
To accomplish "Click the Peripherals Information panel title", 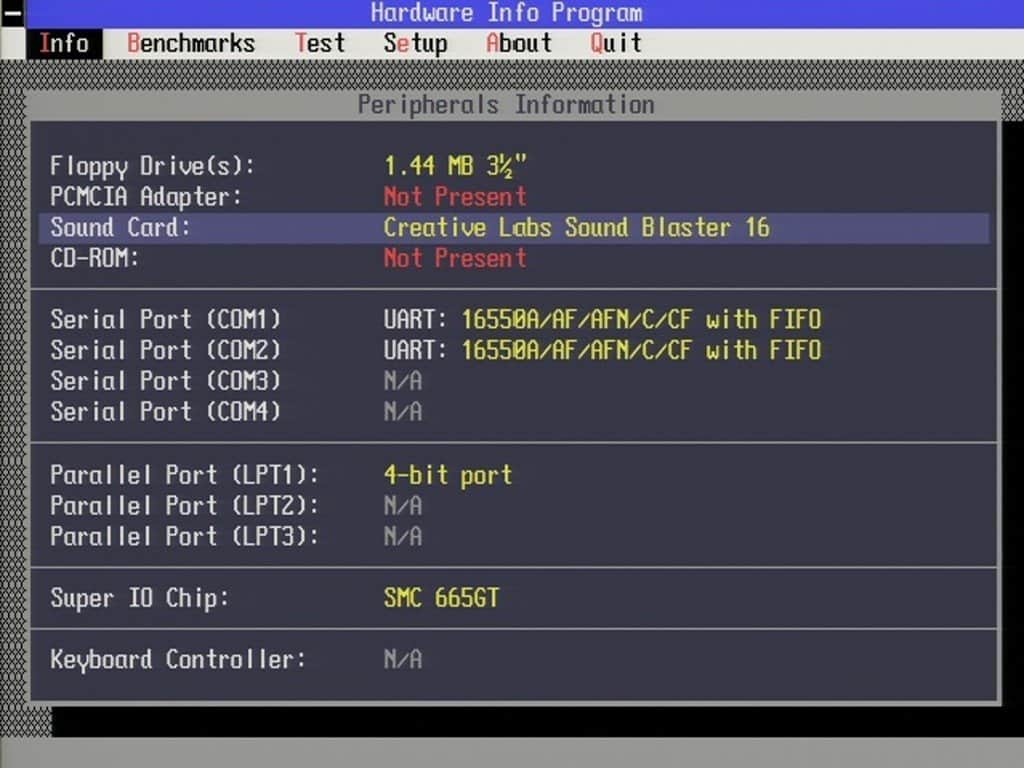I will (x=506, y=105).
